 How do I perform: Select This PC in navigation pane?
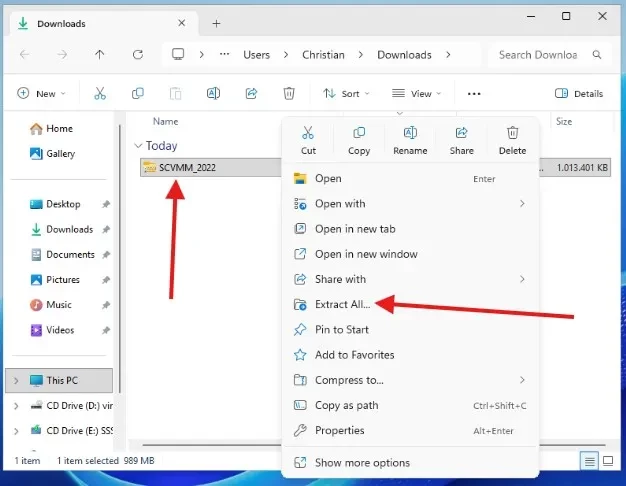[x=59, y=381]
